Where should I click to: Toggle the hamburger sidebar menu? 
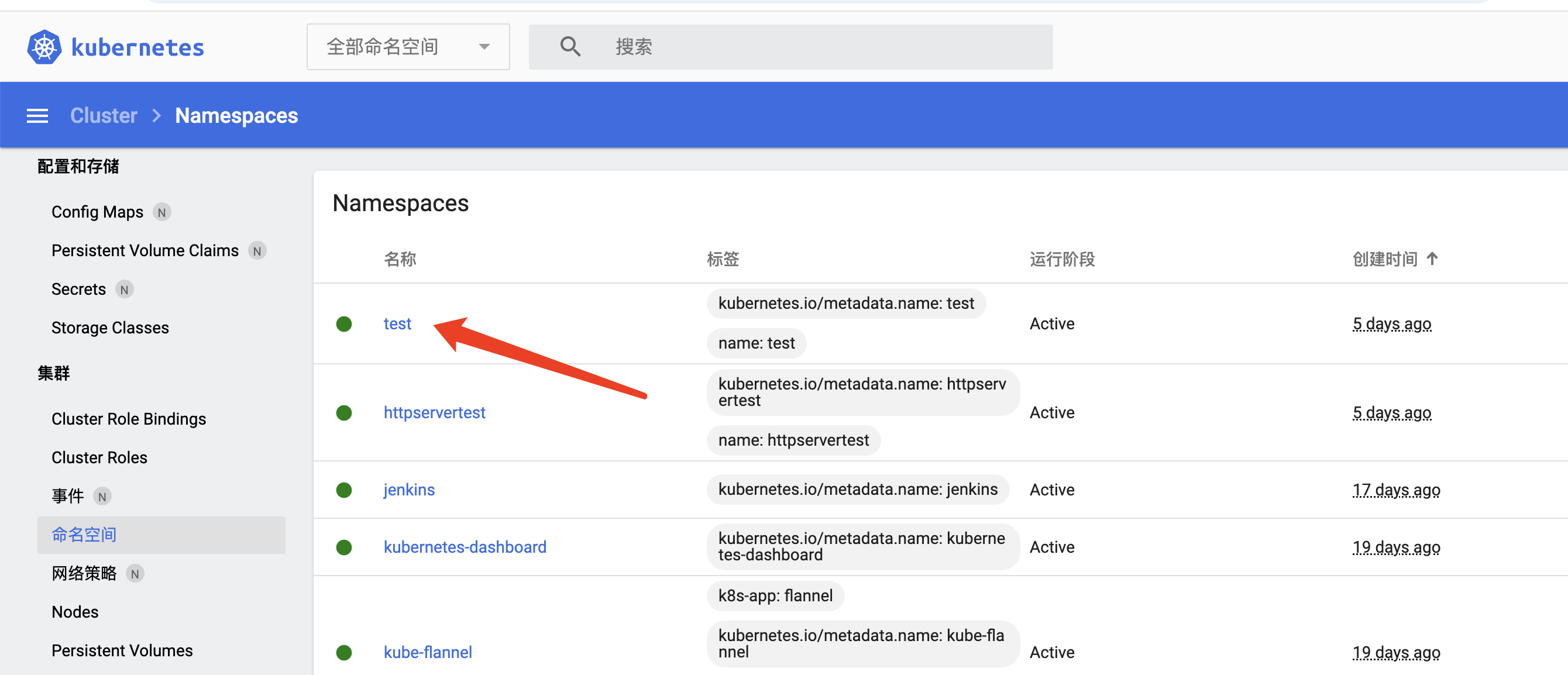pyautogui.click(x=37, y=116)
